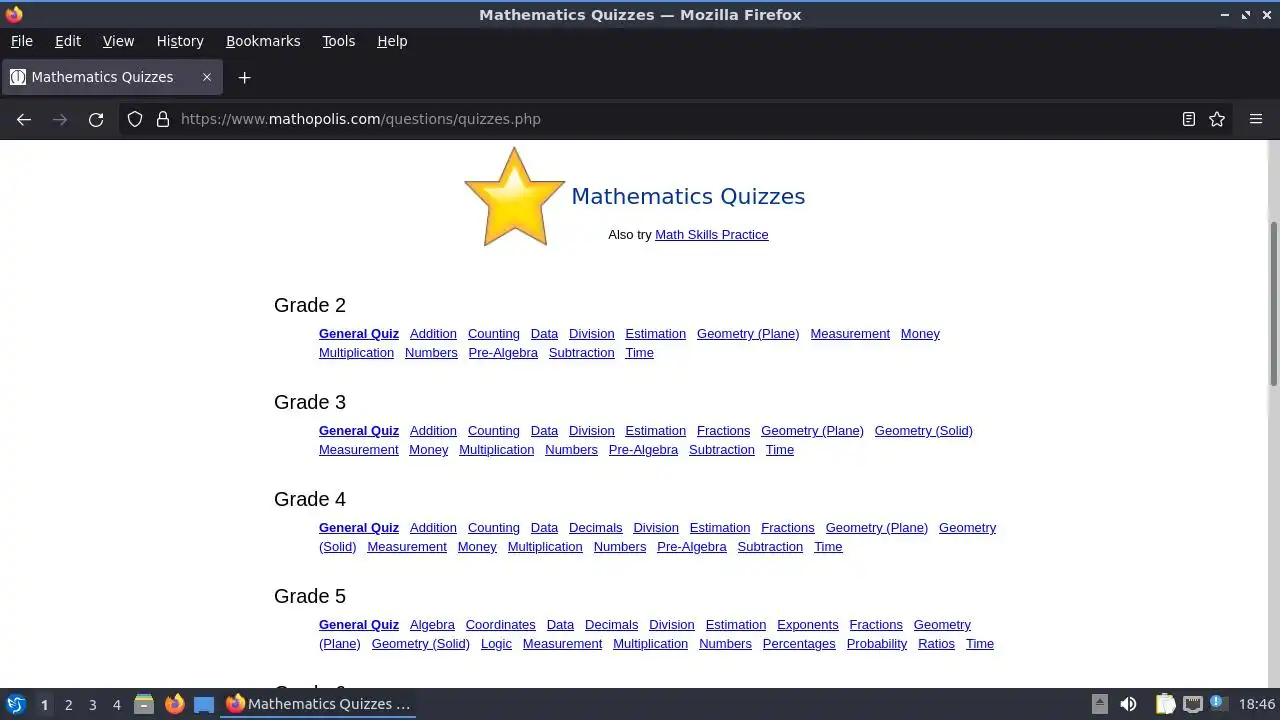Click the notification bubble tray icon

tap(1217, 703)
